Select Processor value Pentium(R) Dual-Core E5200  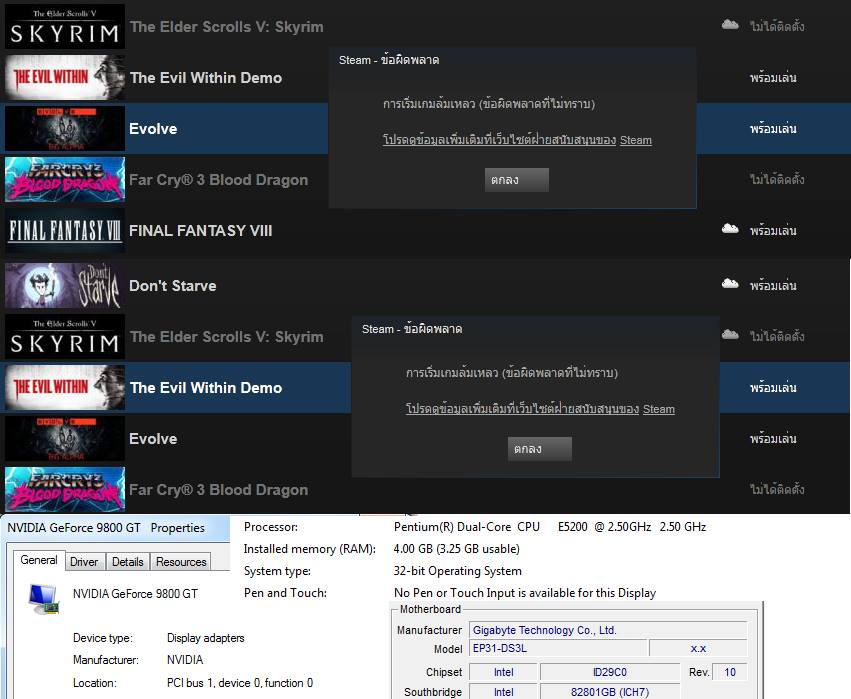click(550, 527)
